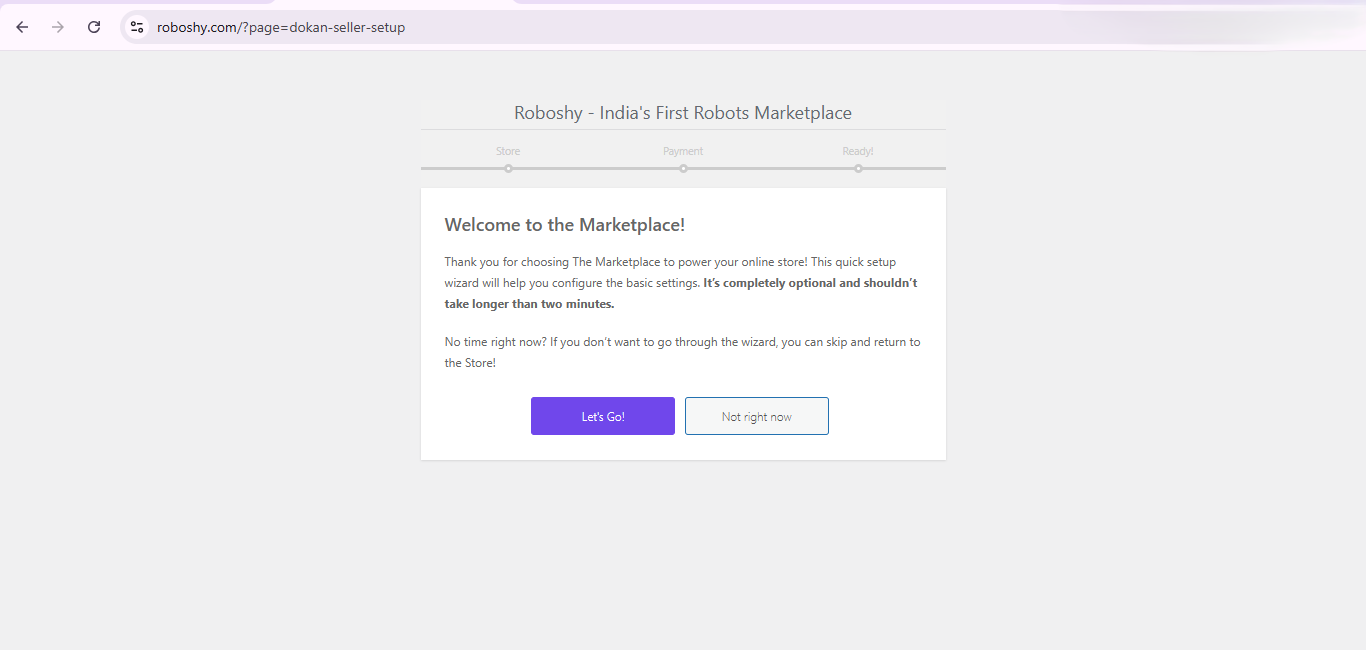1366x650 pixels.
Task: Click the Store label in the progress steps
Action: point(507,150)
